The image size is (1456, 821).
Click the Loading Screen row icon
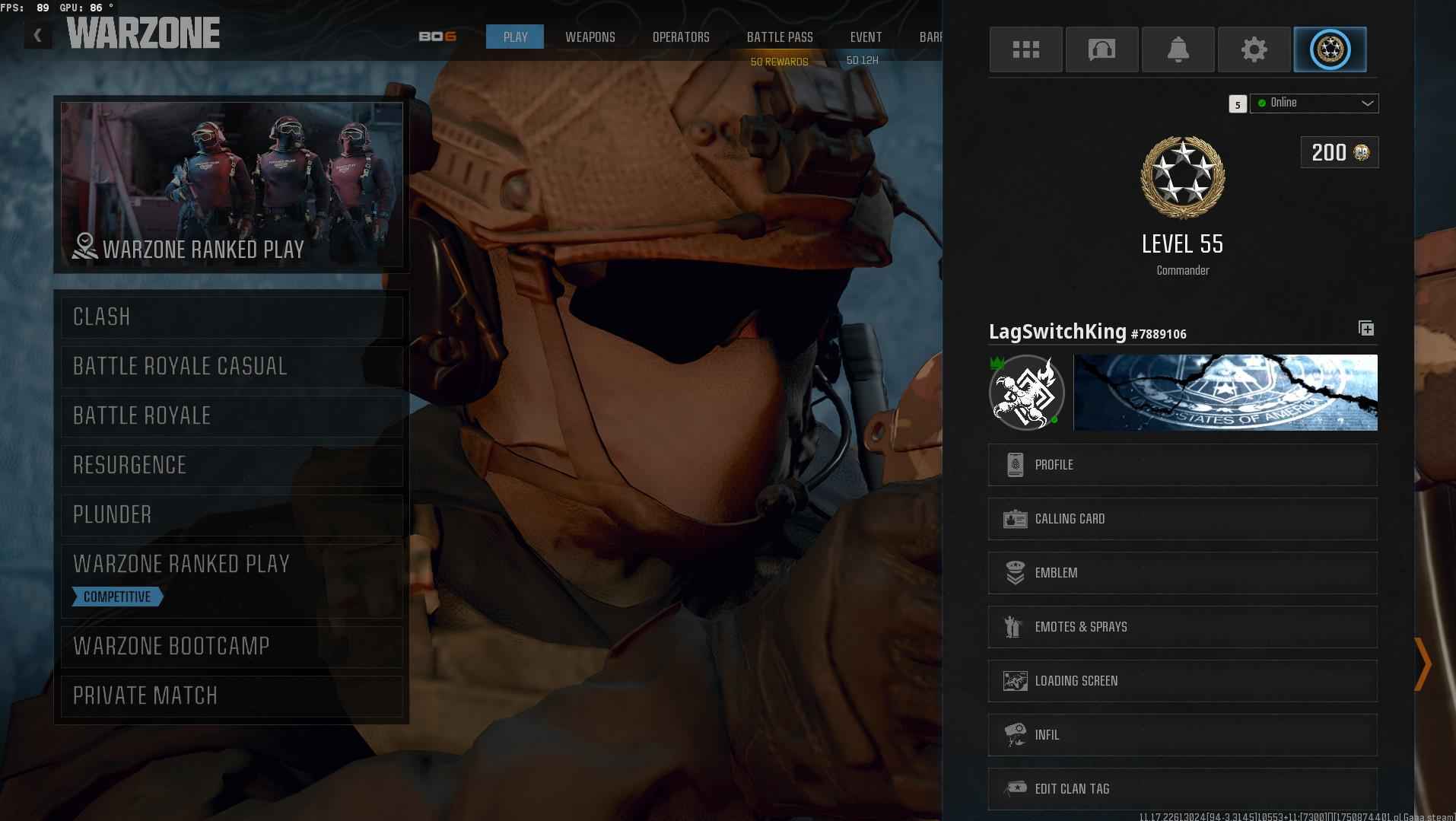tap(1015, 681)
